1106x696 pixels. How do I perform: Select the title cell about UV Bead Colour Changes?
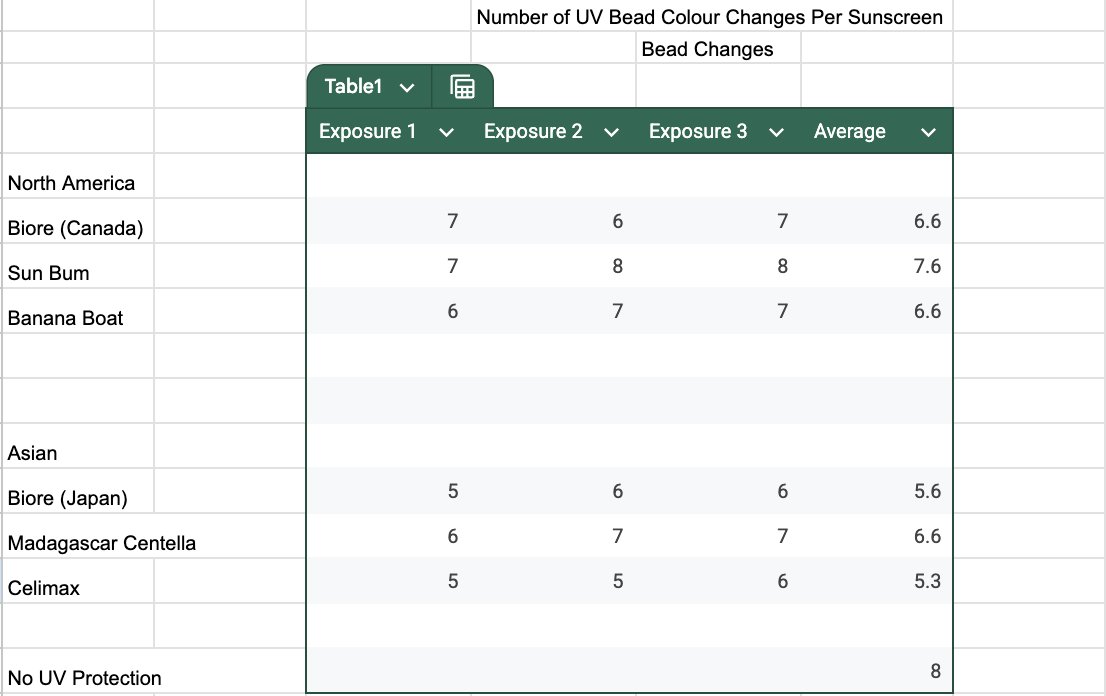709,17
